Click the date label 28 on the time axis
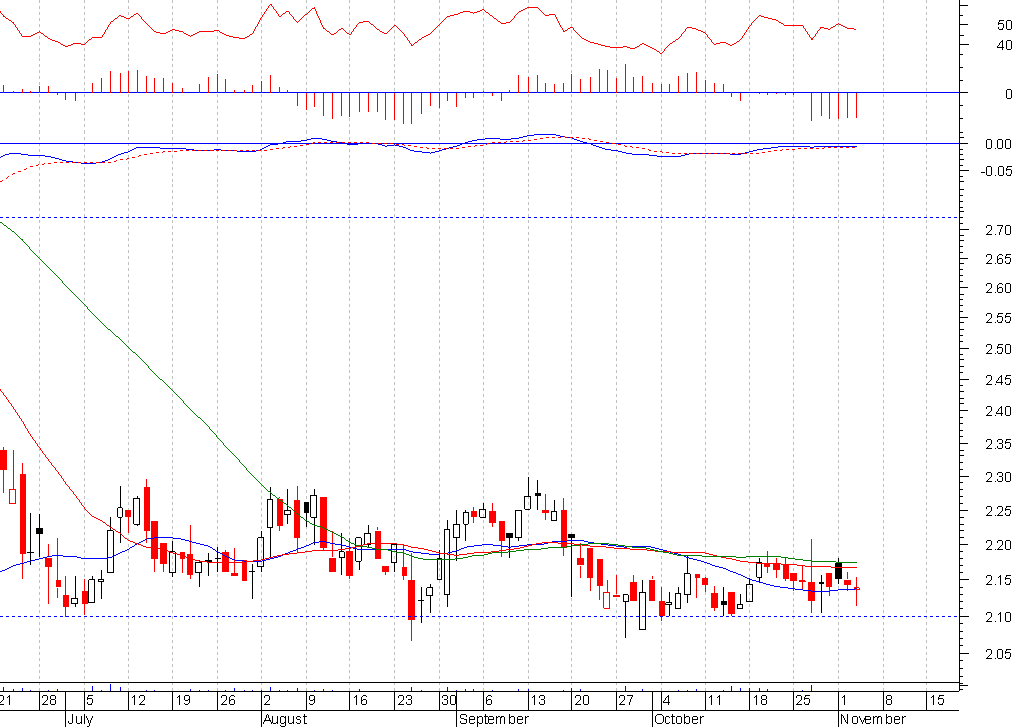Image resolution: width=1016 pixels, height=727 pixels. pos(49,700)
